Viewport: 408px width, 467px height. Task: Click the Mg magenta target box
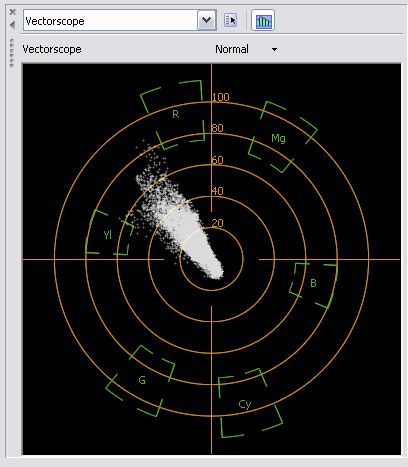click(x=282, y=137)
